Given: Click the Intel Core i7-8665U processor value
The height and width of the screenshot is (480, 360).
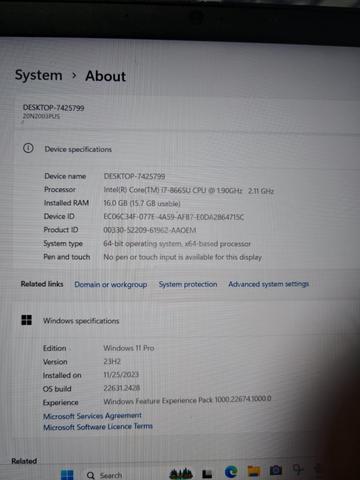Looking at the screenshot, I should click(x=189, y=190).
